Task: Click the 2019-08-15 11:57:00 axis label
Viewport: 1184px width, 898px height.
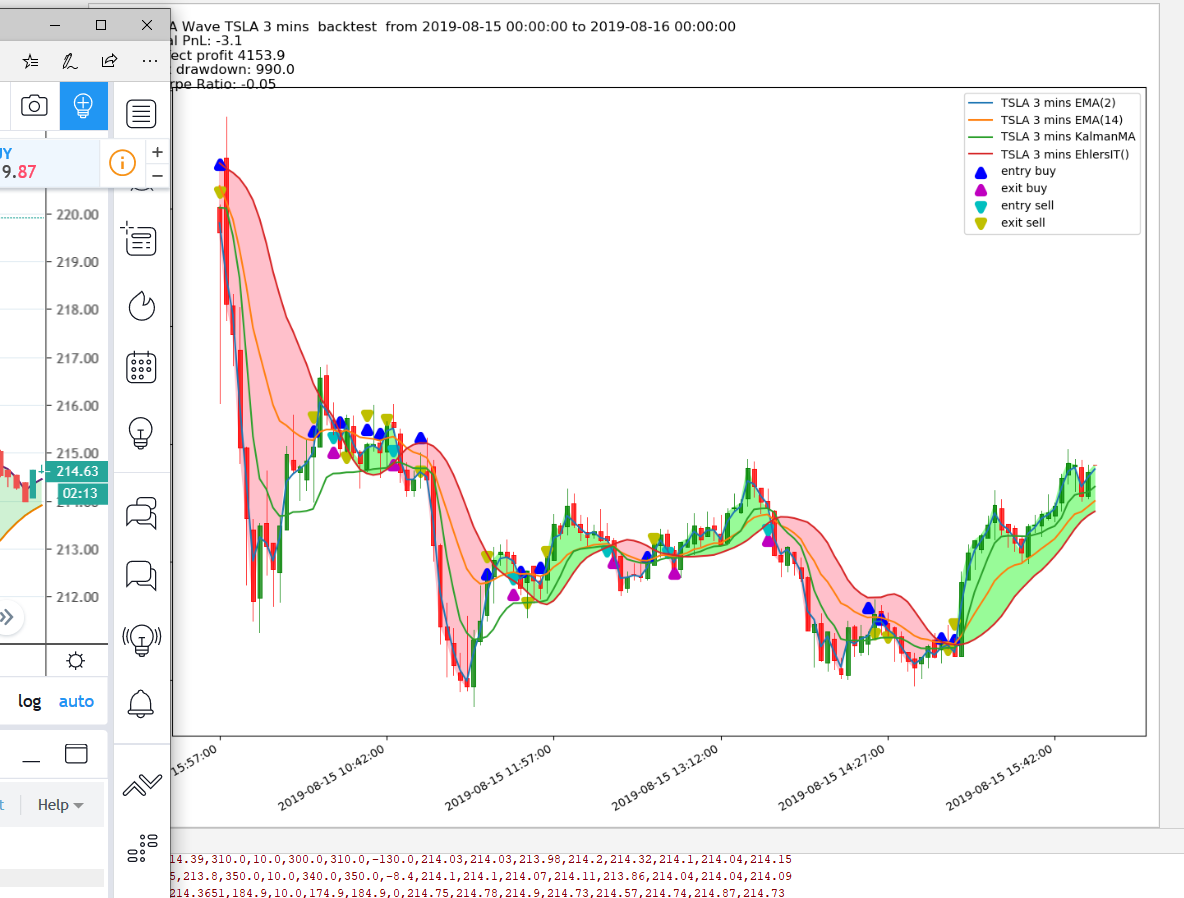Action: coord(498,778)
